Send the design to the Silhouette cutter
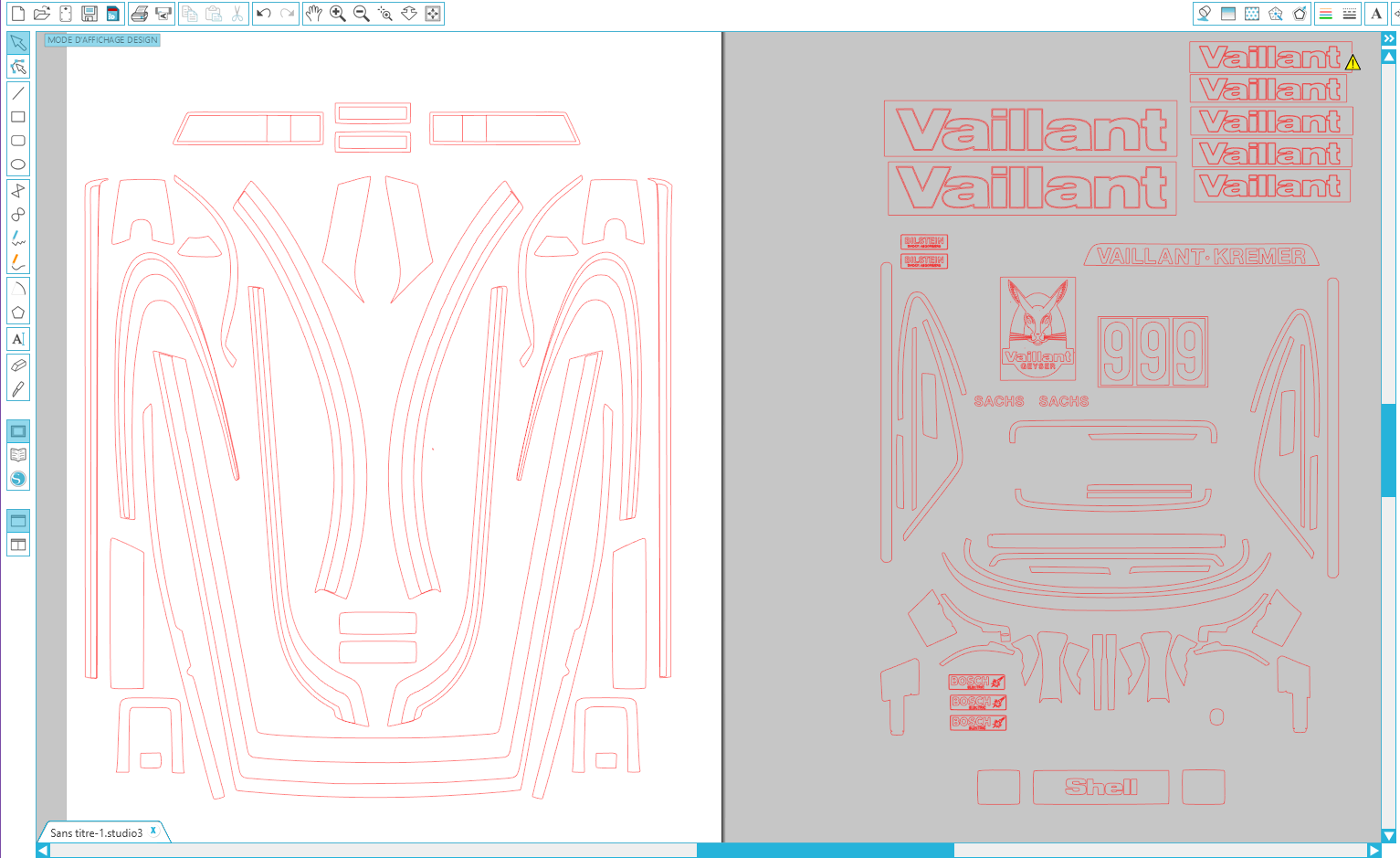This screenshot has height=858, width=1400. click(x=163, y=14)
